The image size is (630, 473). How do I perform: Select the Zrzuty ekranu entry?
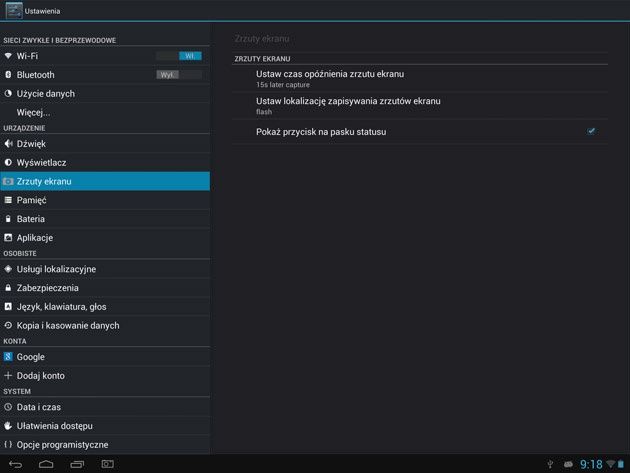[105, 181]
